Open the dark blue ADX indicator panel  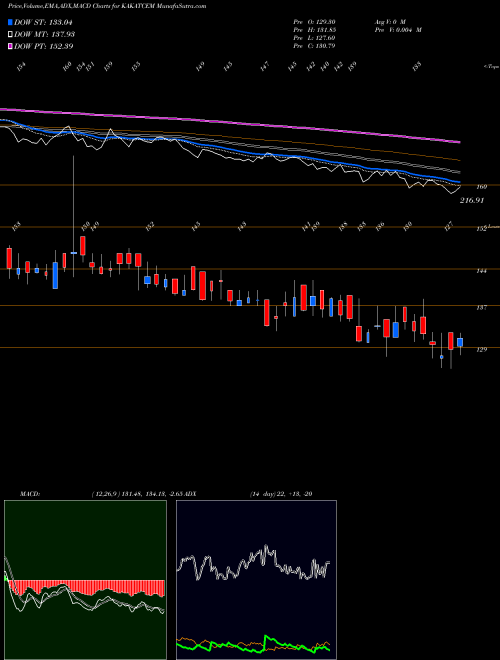(256, 580)
